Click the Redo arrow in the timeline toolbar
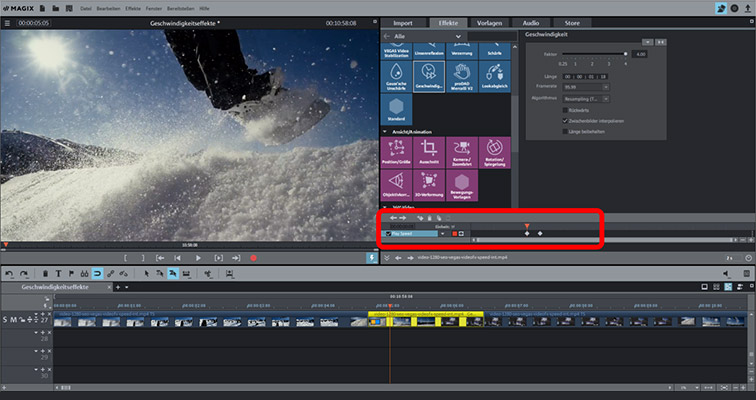The image size is (756, 400). [x=24, y=274]
